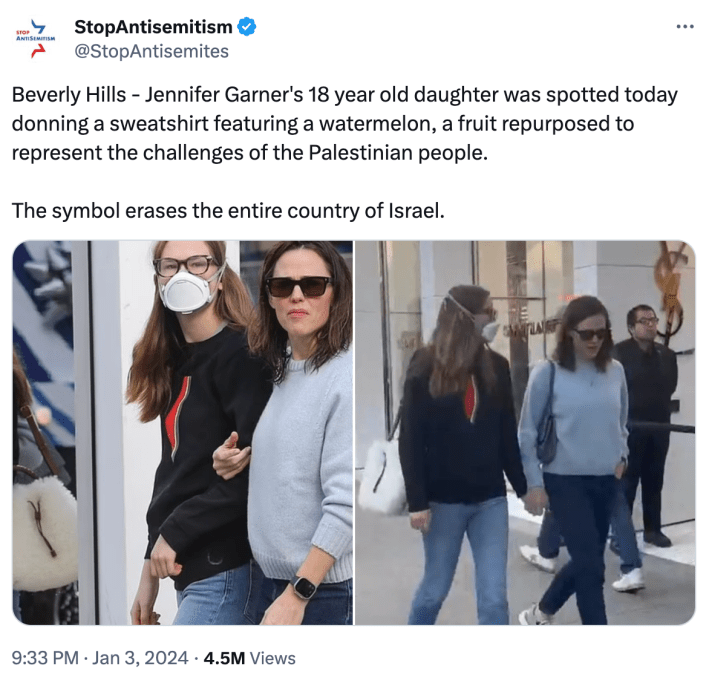Viewport: 709px width, 686px height.
Task: Click the dark sunglasses in the left photo
Action: [299, 287]
